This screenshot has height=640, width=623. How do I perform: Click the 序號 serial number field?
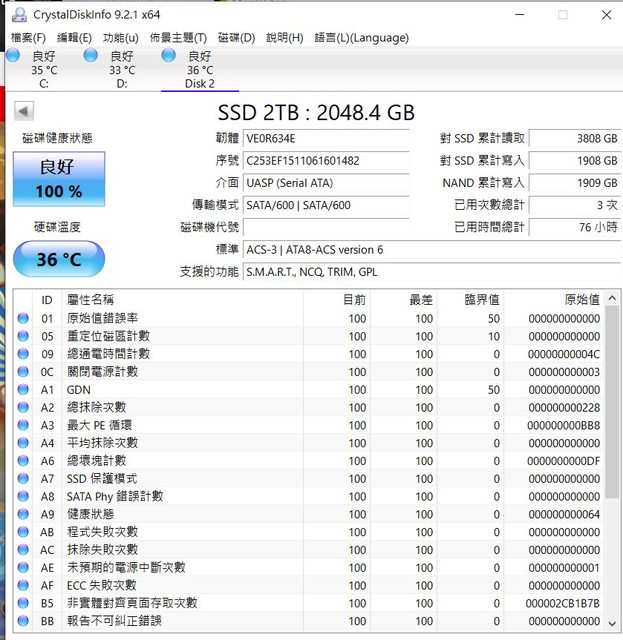pyautogui.click(x=326, y=161)
